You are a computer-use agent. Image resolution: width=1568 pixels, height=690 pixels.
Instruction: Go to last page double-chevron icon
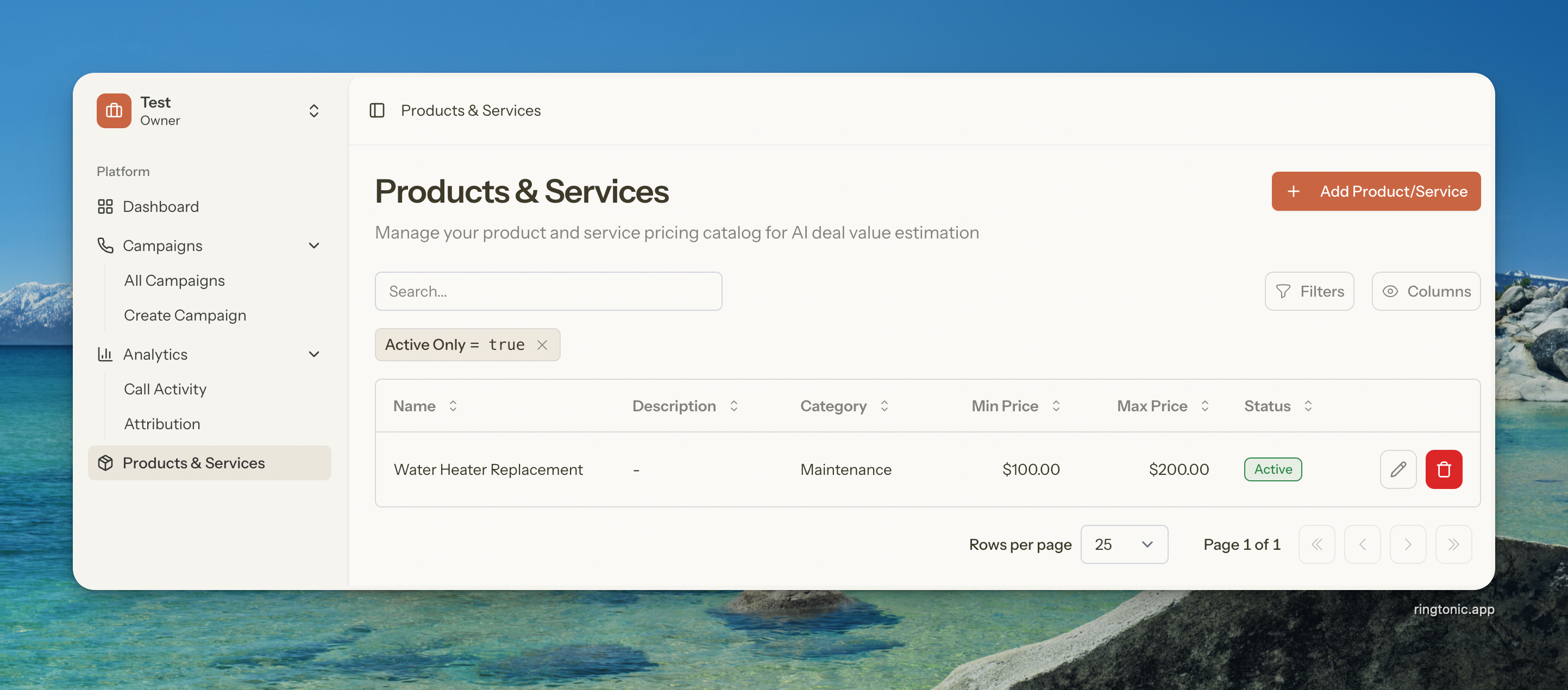(x=1453, y=544)
